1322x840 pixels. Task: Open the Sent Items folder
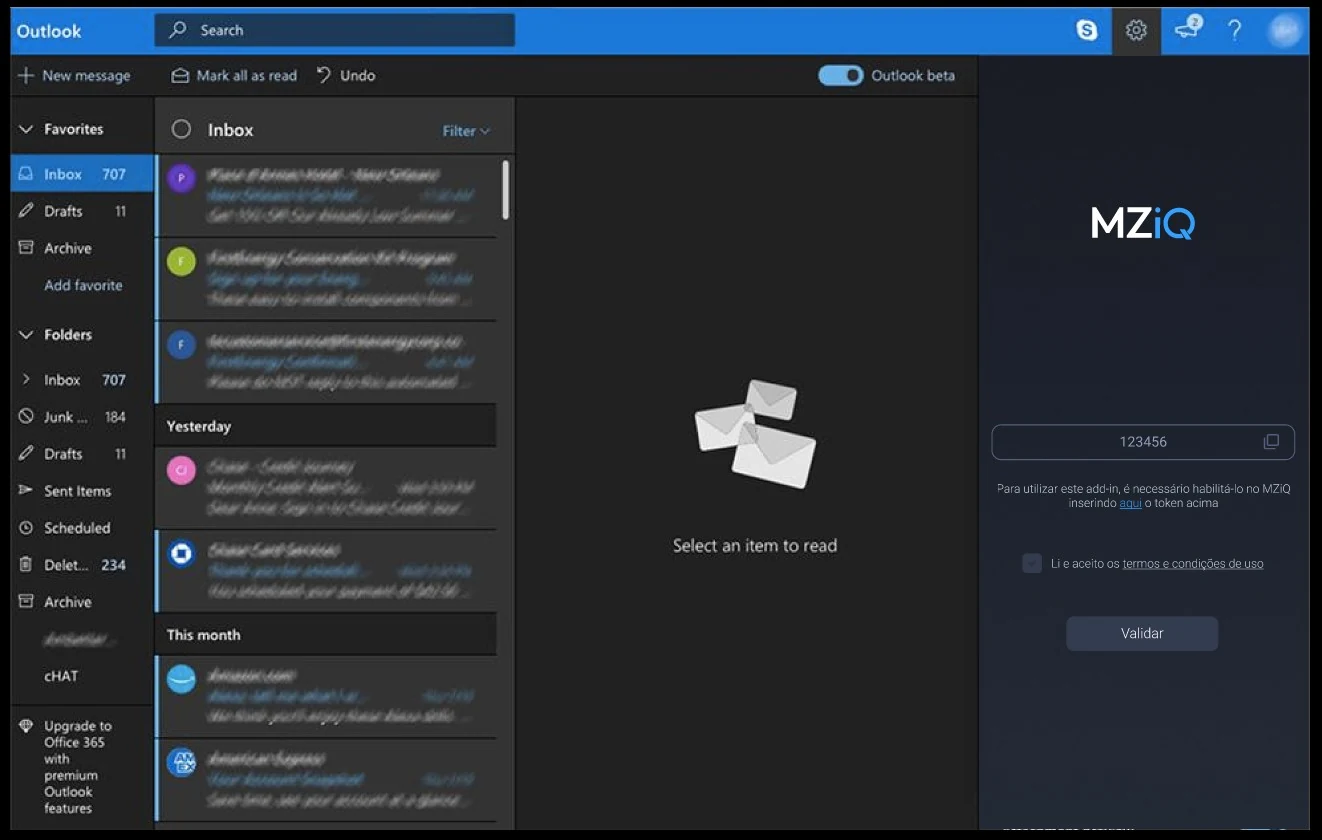click(82, 491)
